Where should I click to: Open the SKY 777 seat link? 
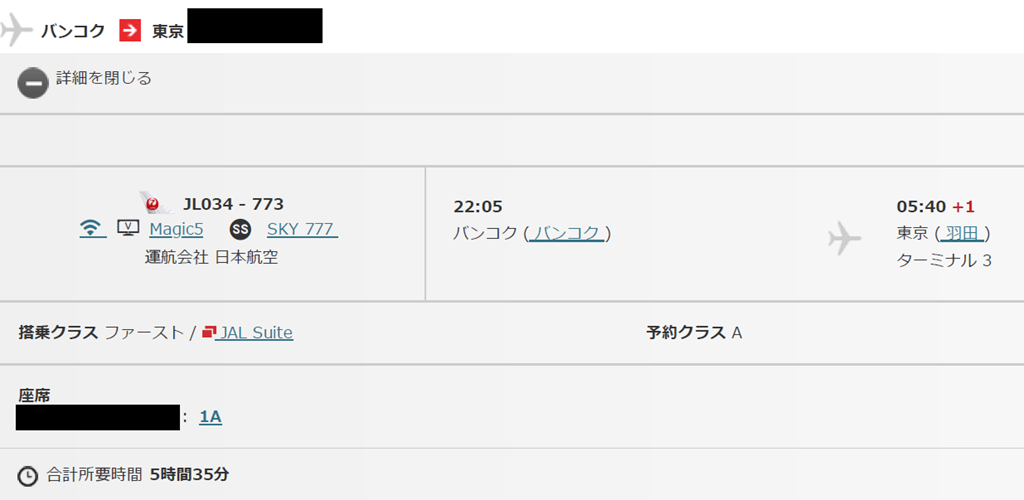click(302, 230)
